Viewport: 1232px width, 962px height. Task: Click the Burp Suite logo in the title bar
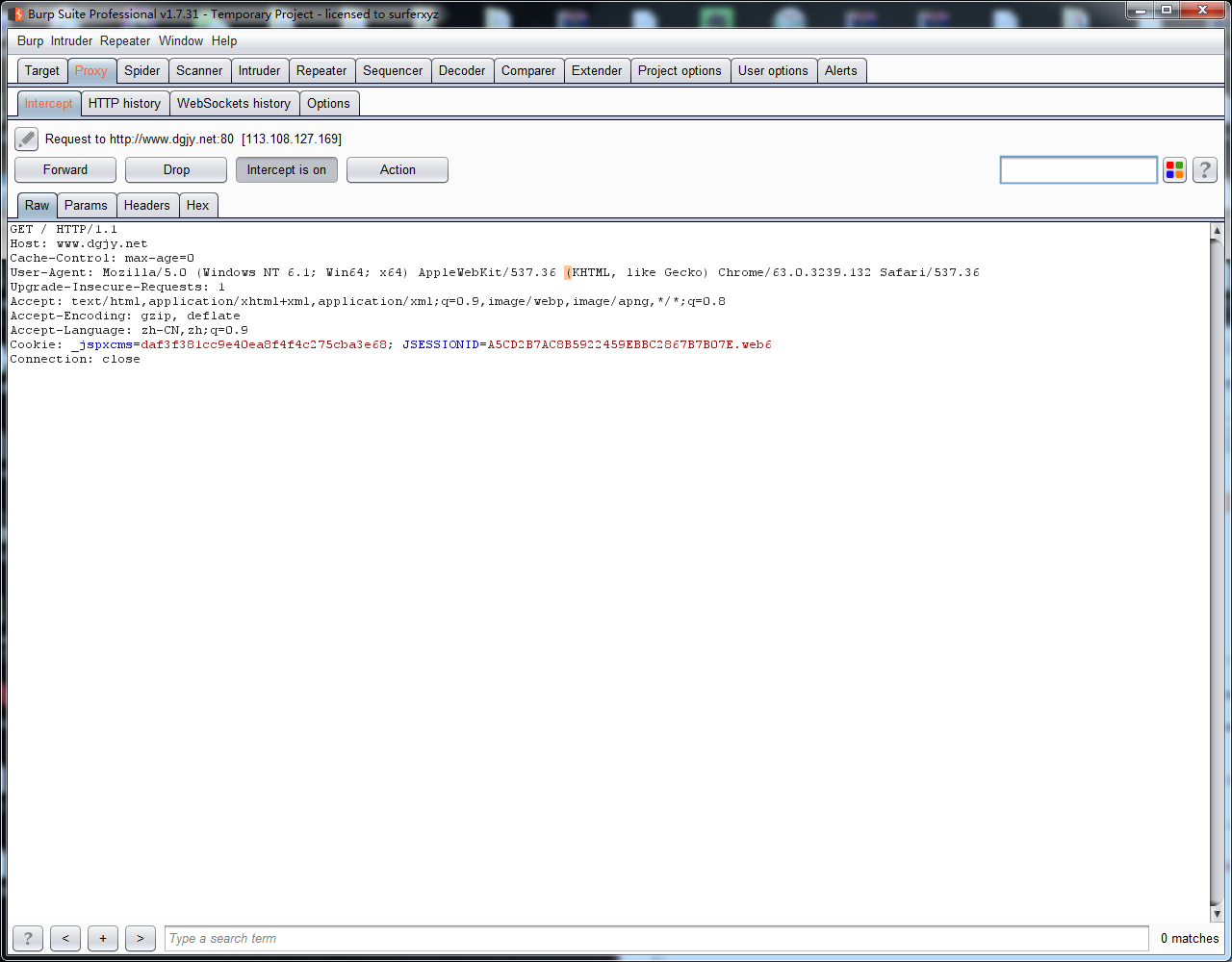tap(15, 13)
